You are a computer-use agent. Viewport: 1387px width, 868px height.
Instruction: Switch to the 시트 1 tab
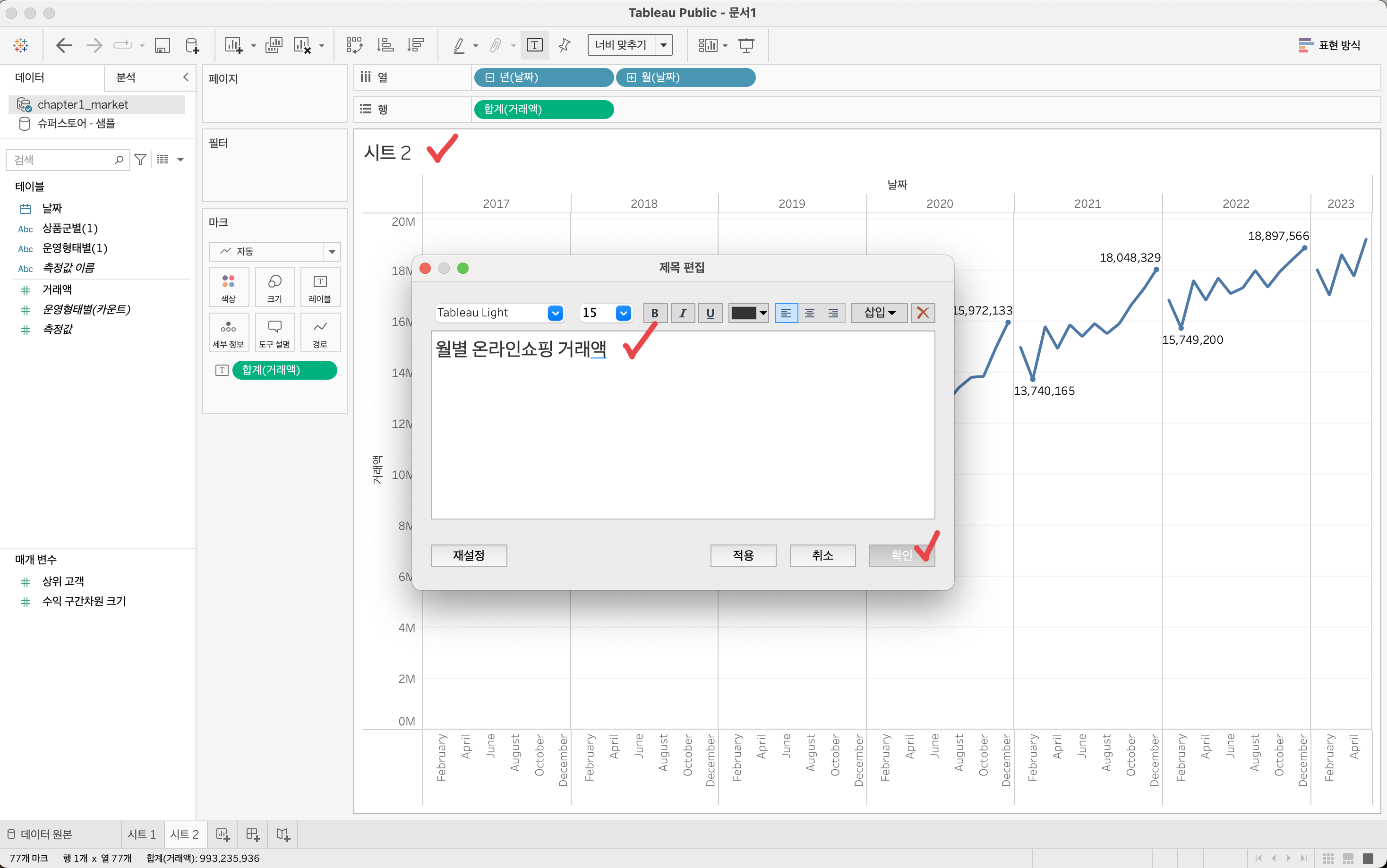pyautogui.click(x=142, y=834)
